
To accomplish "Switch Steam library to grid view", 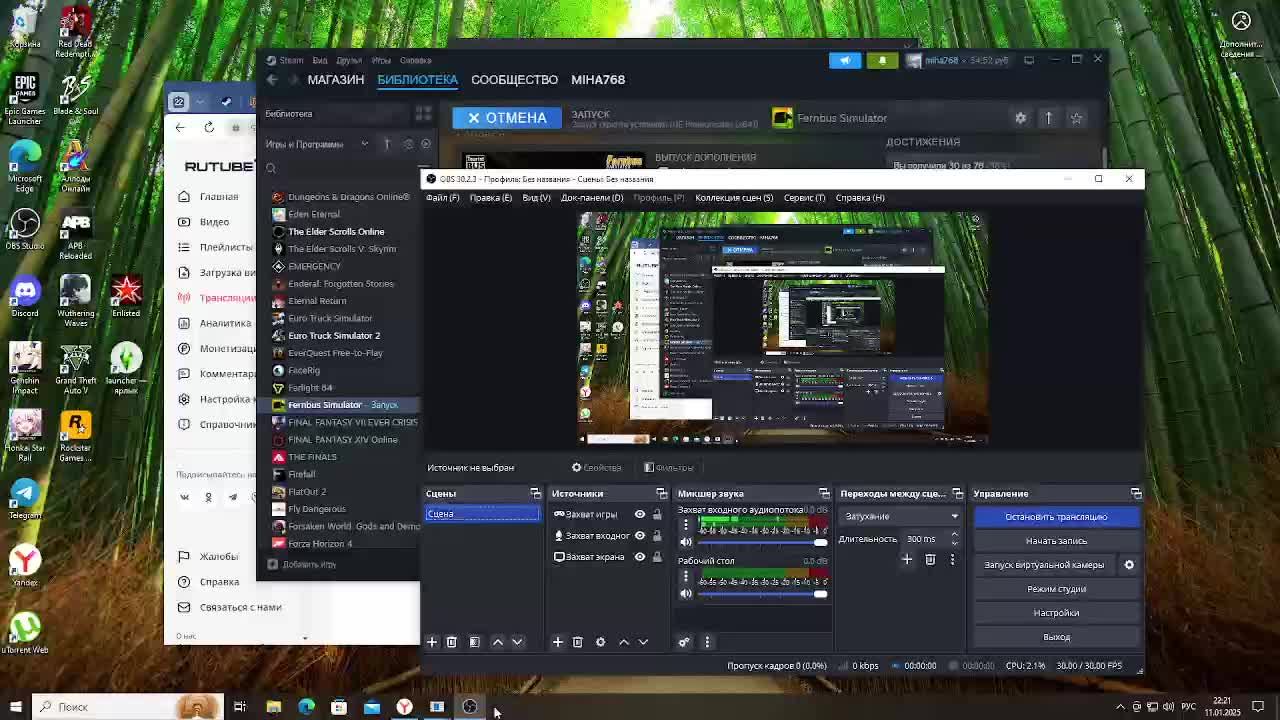I will 423,114.
